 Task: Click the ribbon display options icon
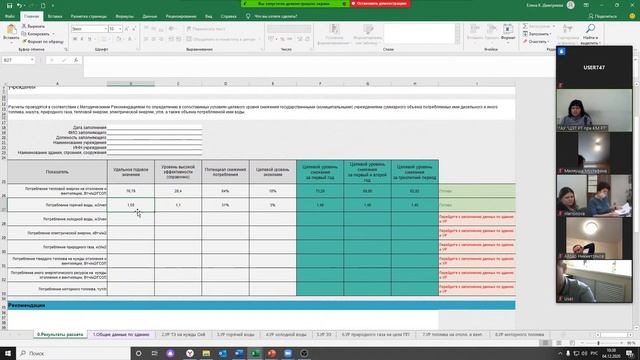[586, 5]
